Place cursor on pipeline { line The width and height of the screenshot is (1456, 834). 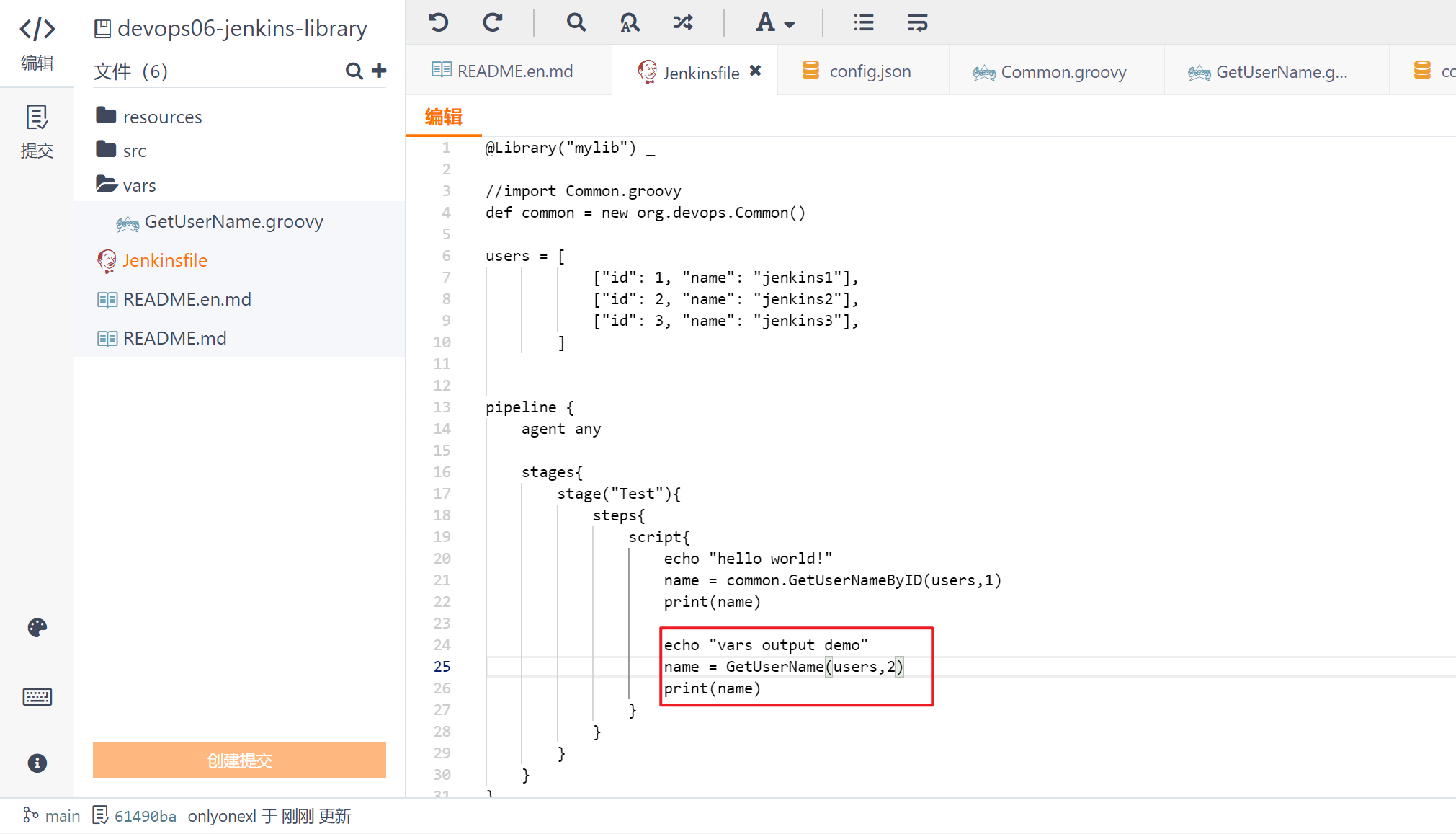point(530,407)
